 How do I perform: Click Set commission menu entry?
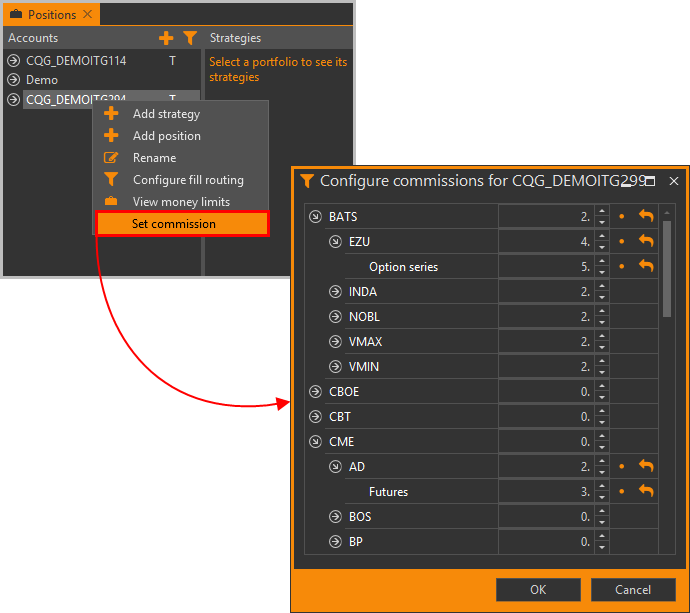click(182, 224)
